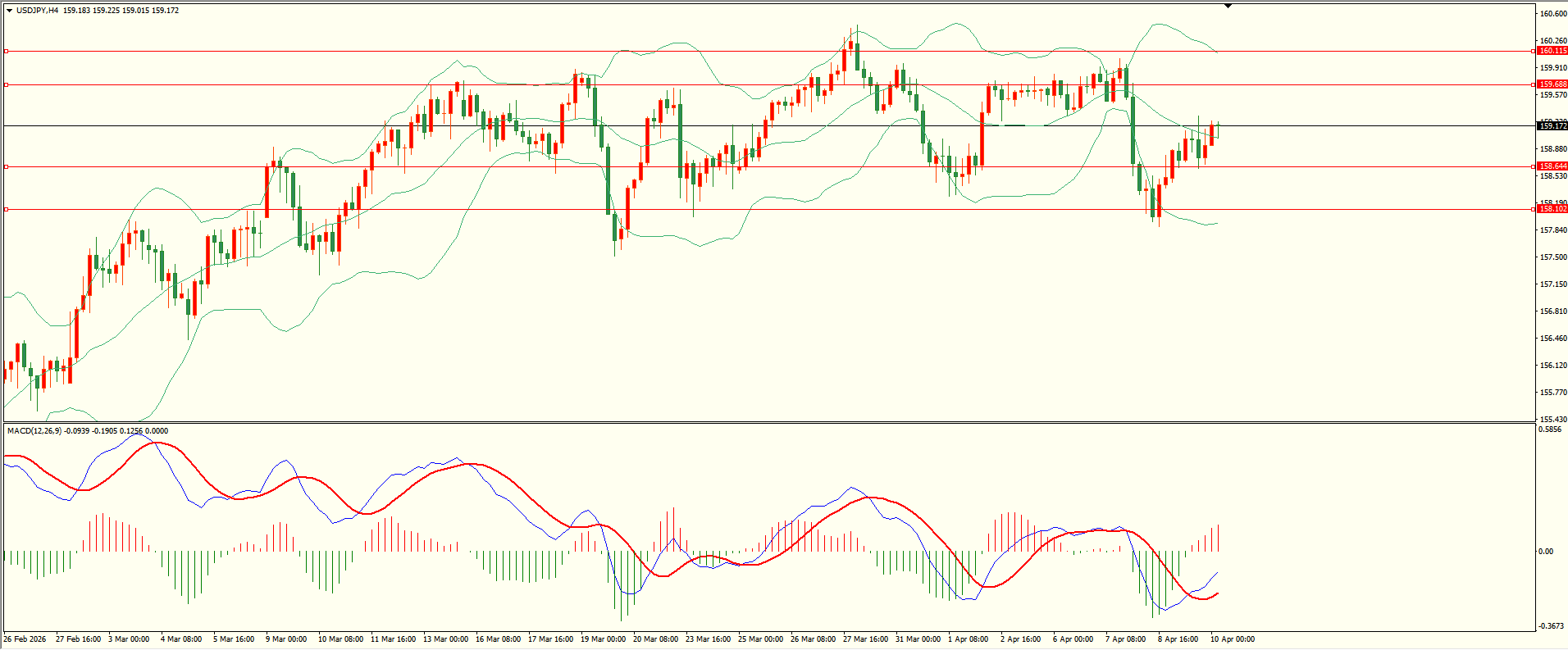Click the black chart shift triangle marker
This screenshot has width=1568, height=650.
pyautogui.click(x=1228, y=6)
